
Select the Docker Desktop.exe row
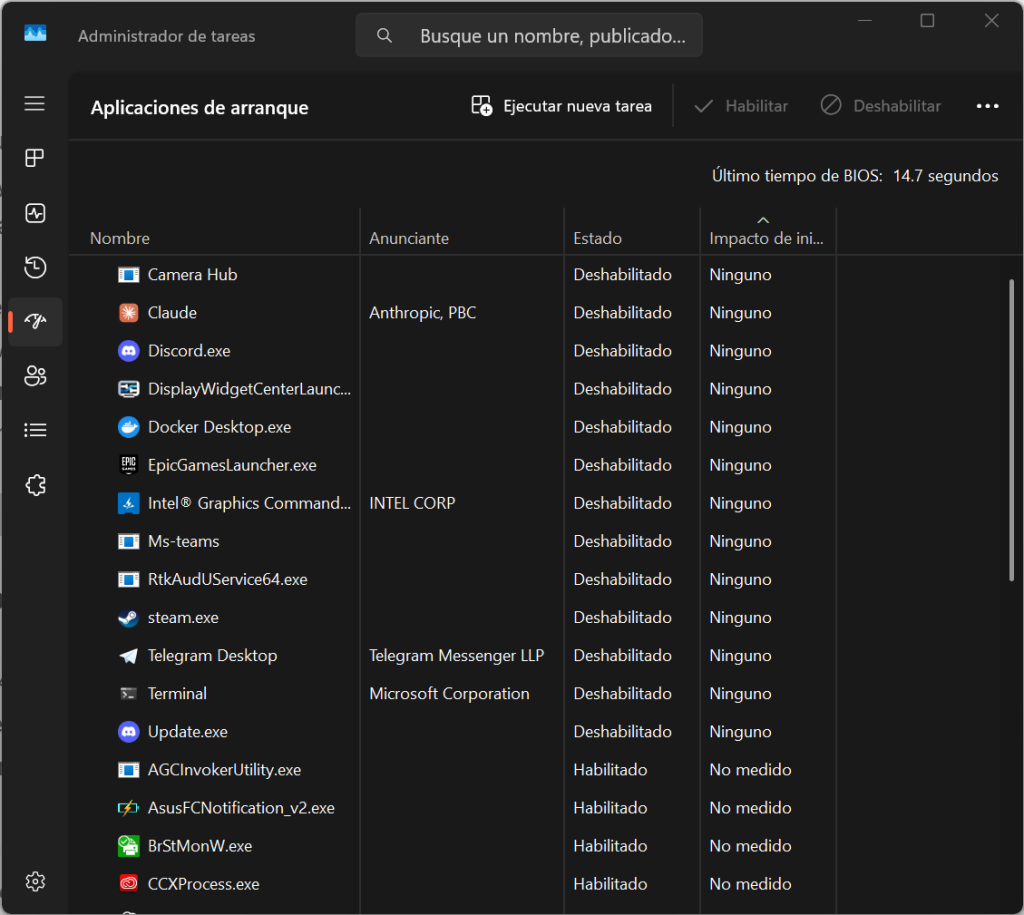tap(219, 427)
